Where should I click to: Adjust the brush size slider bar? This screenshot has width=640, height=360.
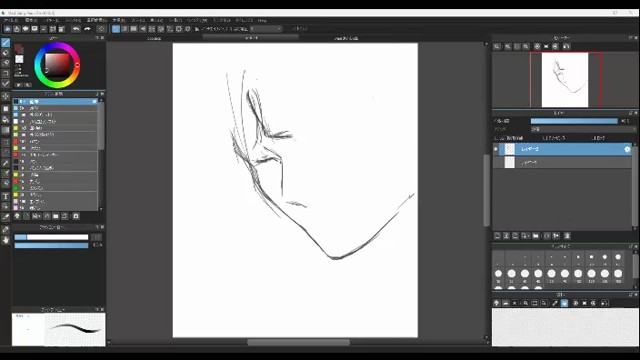pos(51,237)
